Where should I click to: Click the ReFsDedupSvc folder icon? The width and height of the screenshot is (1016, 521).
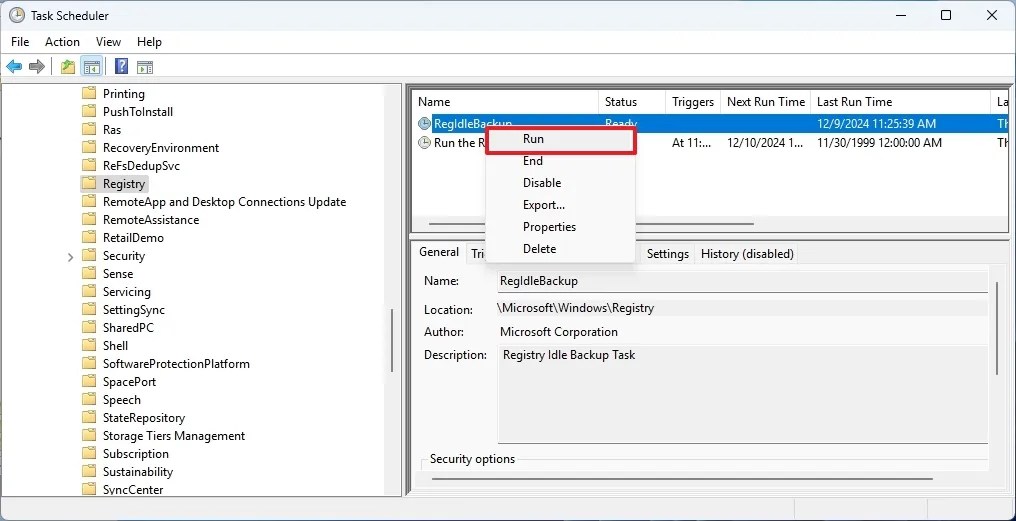(x=89, y=166)
